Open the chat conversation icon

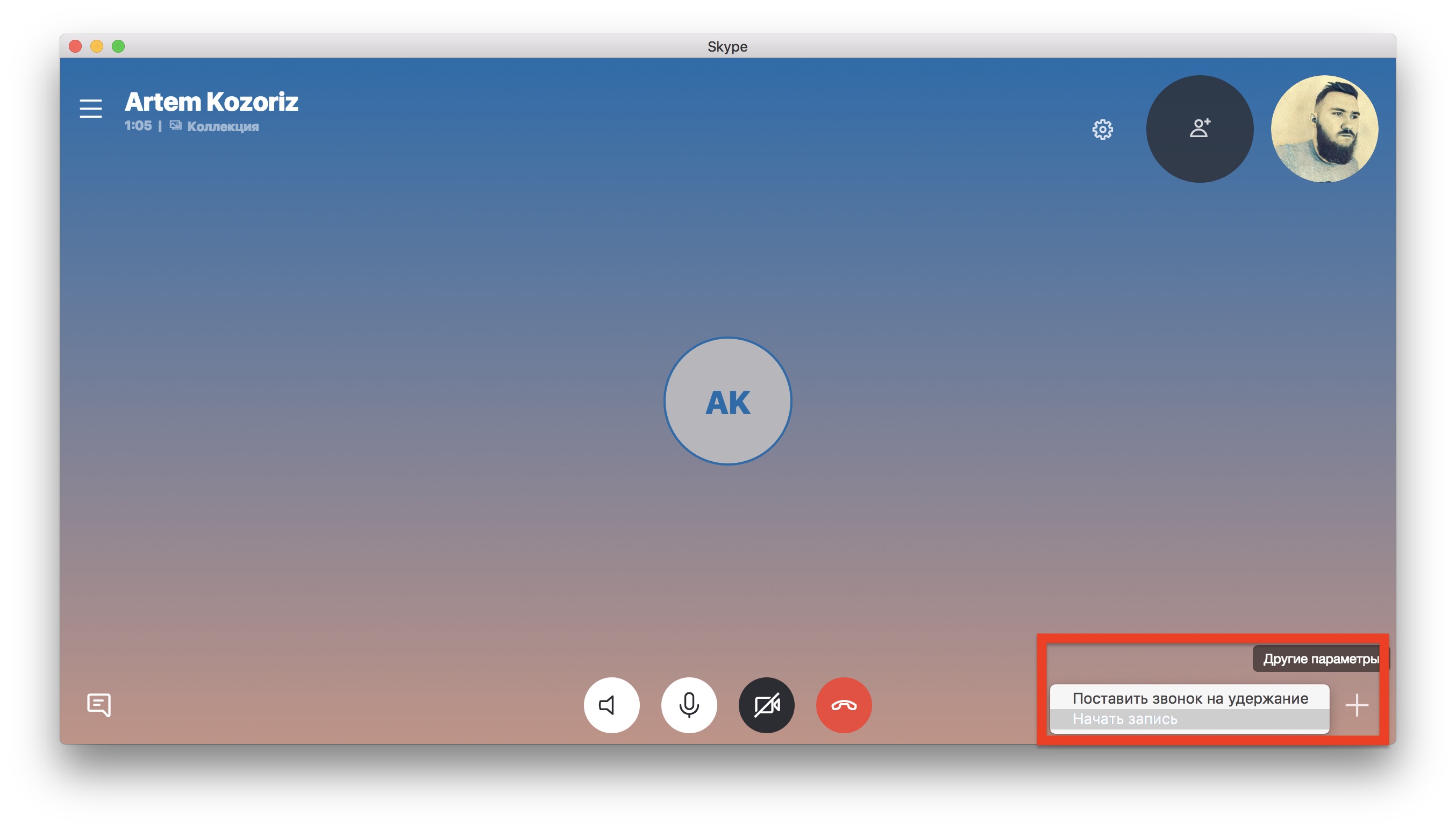point(98,705)
